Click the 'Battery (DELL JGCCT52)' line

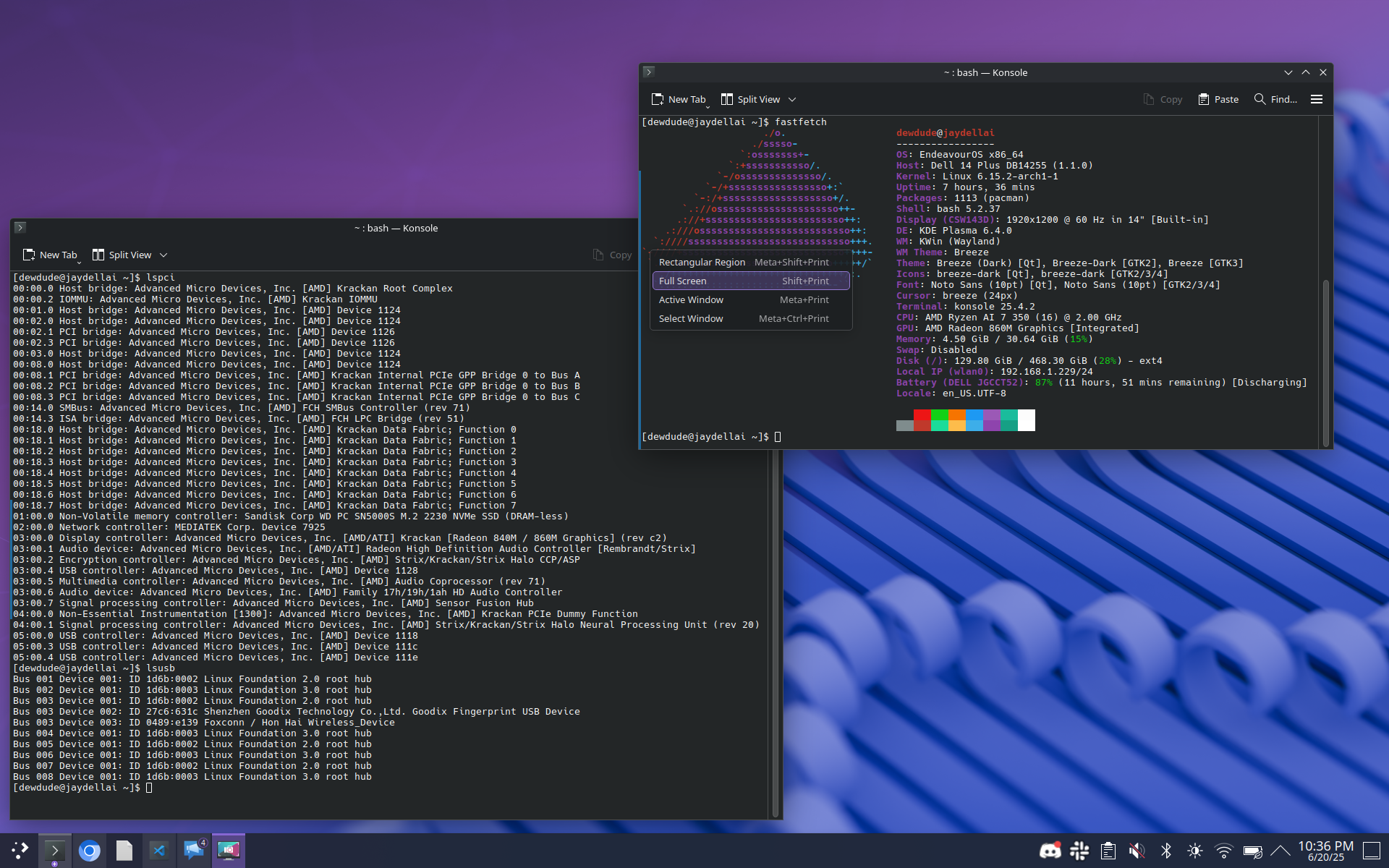pyautogui.click(x=1101, y=383)
